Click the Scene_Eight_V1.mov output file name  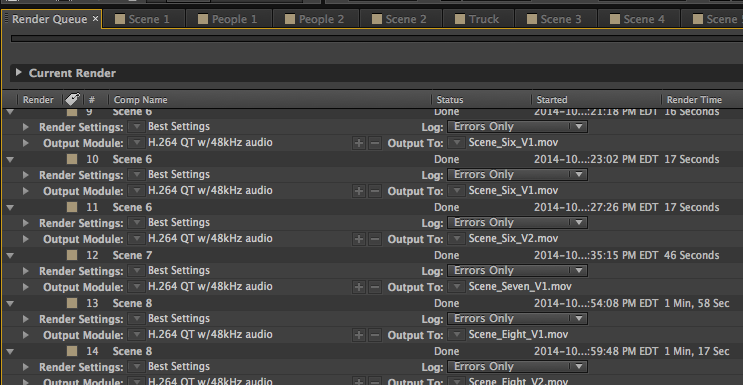pyautogui.click(x=518, y=335)
